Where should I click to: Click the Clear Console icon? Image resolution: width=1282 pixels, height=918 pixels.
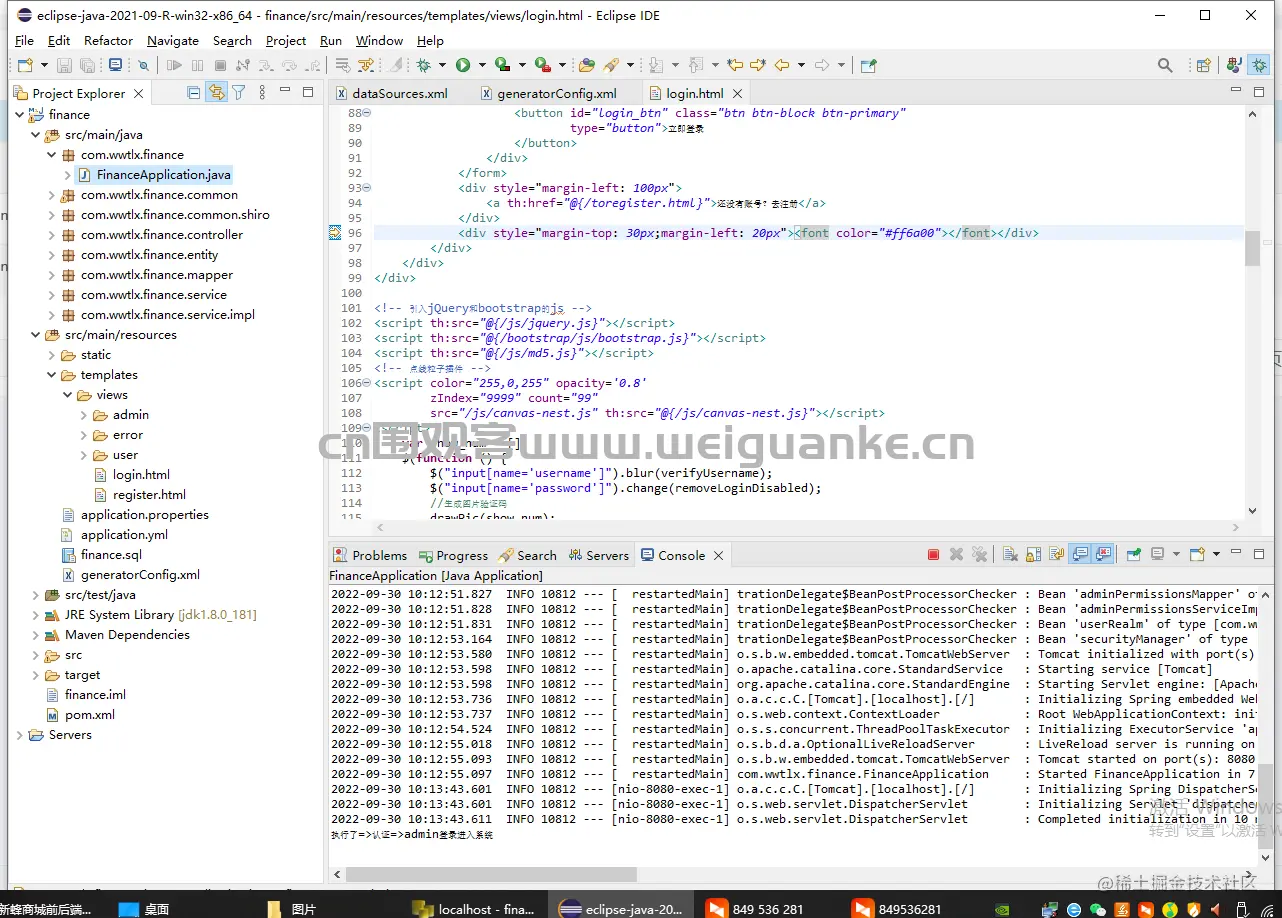coord(1010,554)
